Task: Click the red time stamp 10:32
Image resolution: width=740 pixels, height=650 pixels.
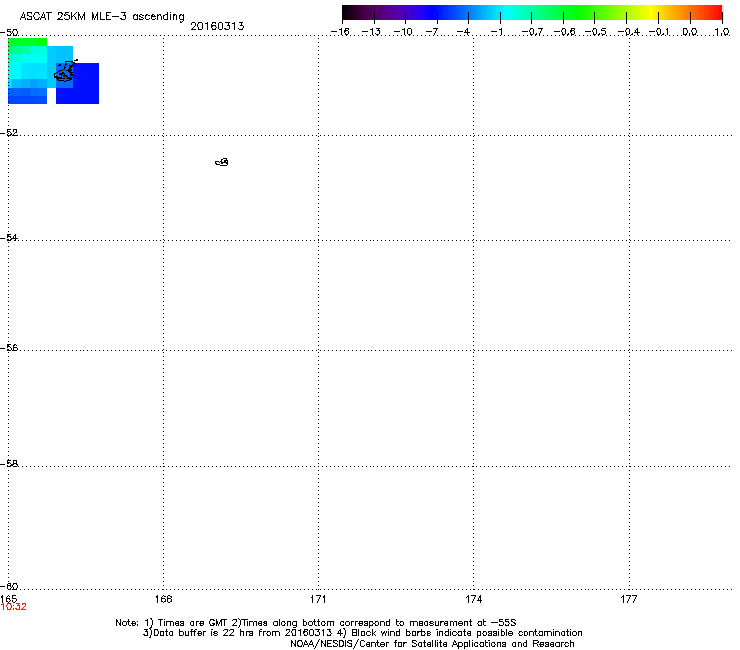Action: [x=14, y=607]
